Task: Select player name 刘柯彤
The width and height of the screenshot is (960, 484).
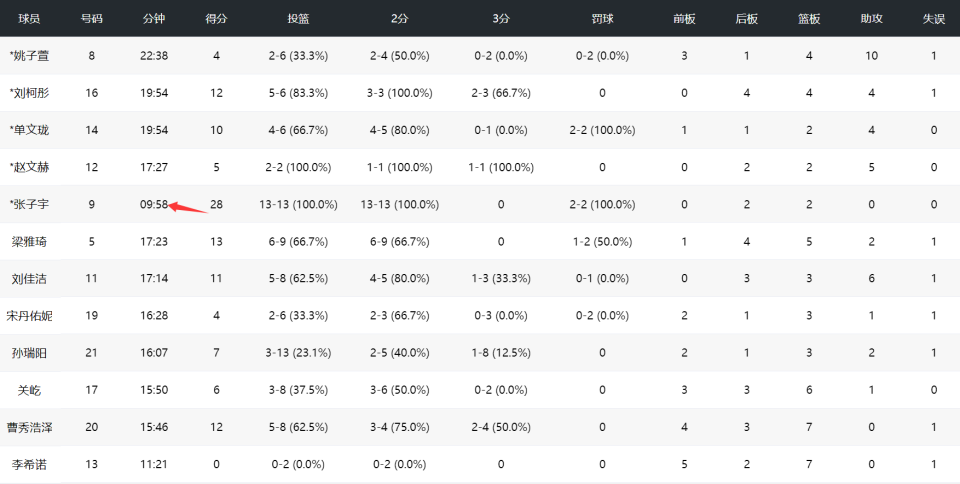Action: pos(31,93)
